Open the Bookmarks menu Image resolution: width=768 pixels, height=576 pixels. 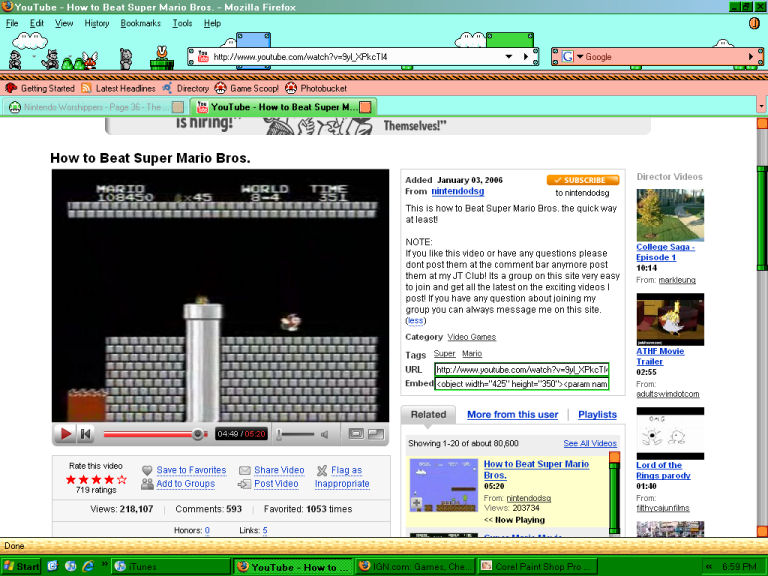tap(141, 23)
